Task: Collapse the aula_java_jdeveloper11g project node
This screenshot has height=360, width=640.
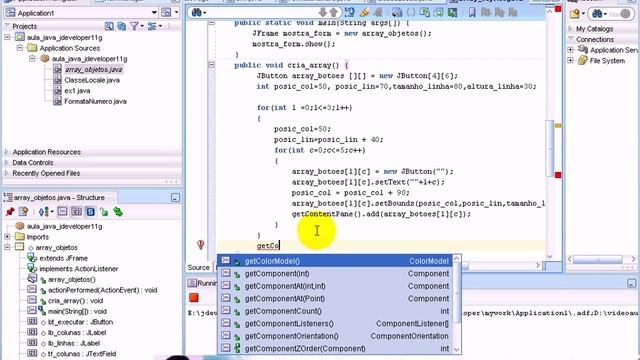Action: coord(8,37)
